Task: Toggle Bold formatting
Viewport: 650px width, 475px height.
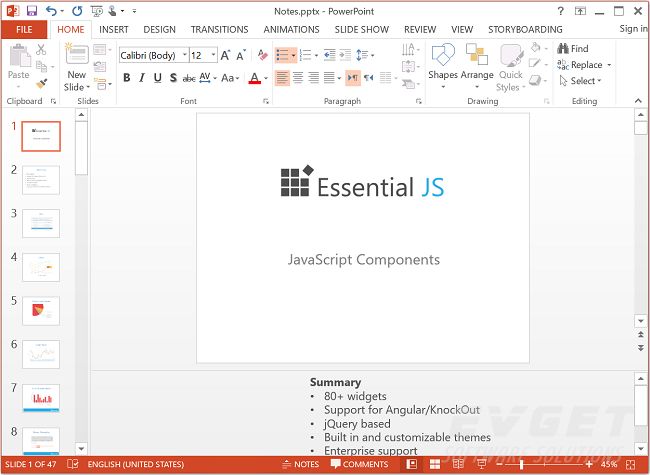Action: (x=127, y=78)
